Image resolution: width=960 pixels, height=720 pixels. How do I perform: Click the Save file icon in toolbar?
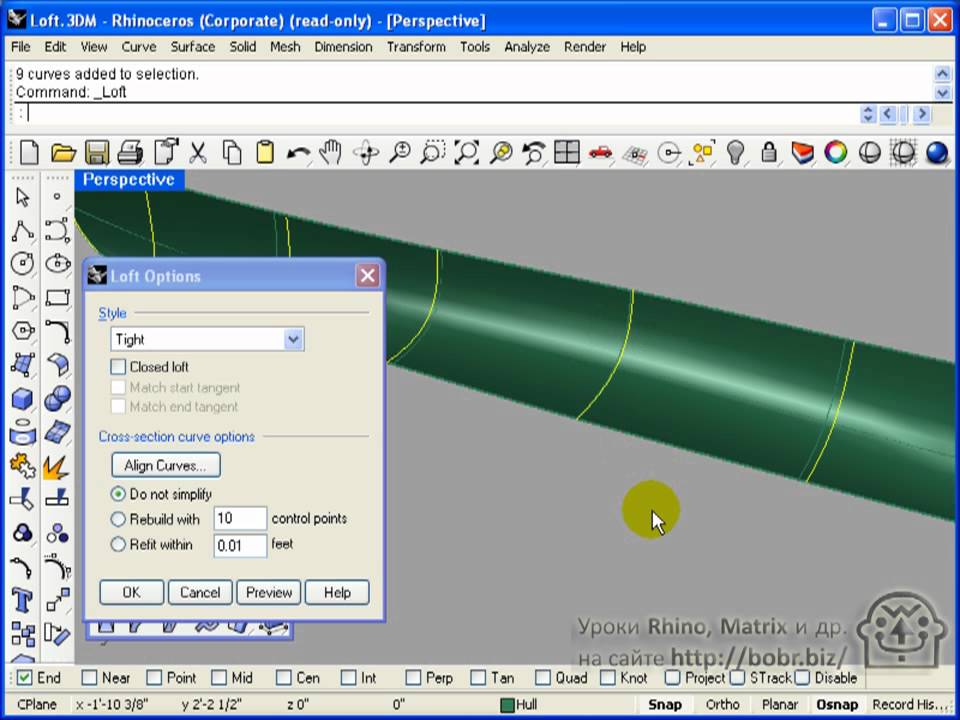96,152
